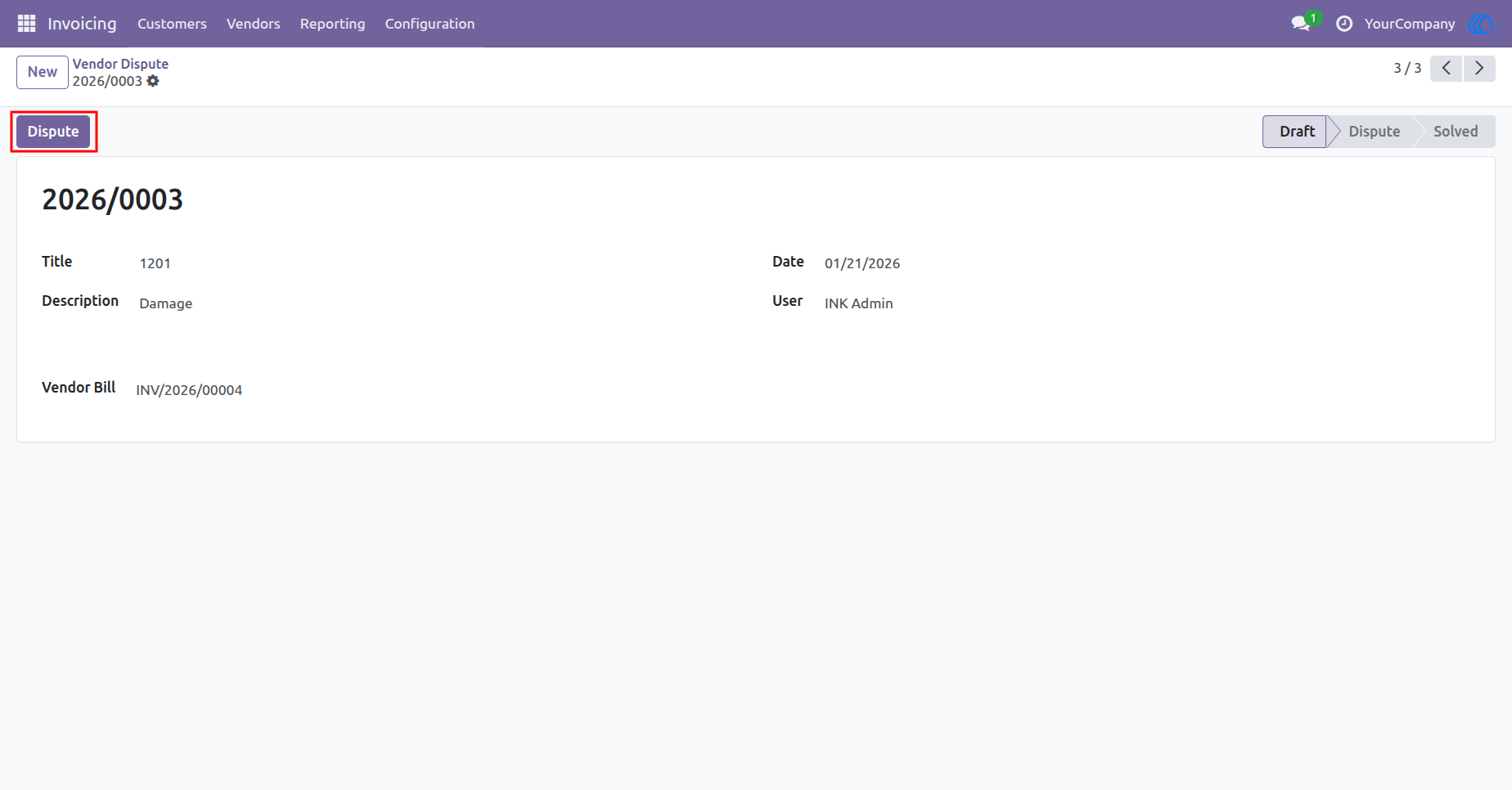Select the Solved status stage
Viewport: 1512px width, 790px height.
point(1455,132)
